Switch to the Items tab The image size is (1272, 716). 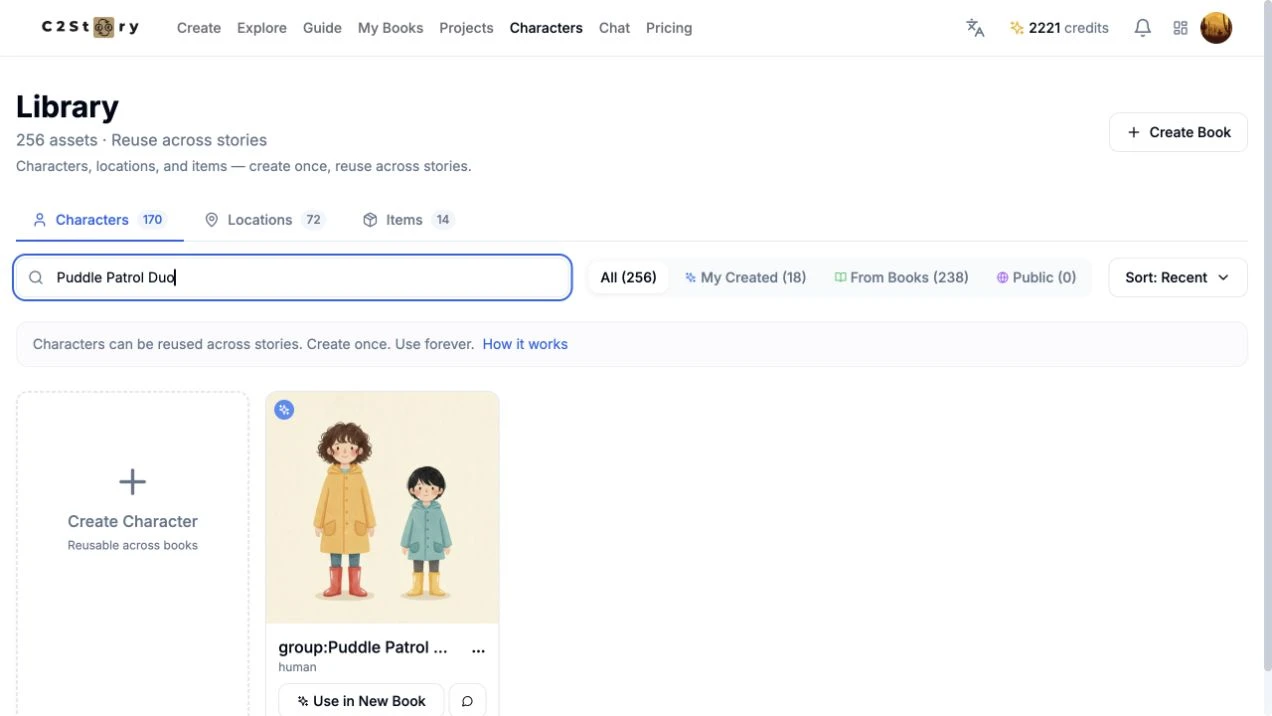pyautogui.click(x=407, y=220)
